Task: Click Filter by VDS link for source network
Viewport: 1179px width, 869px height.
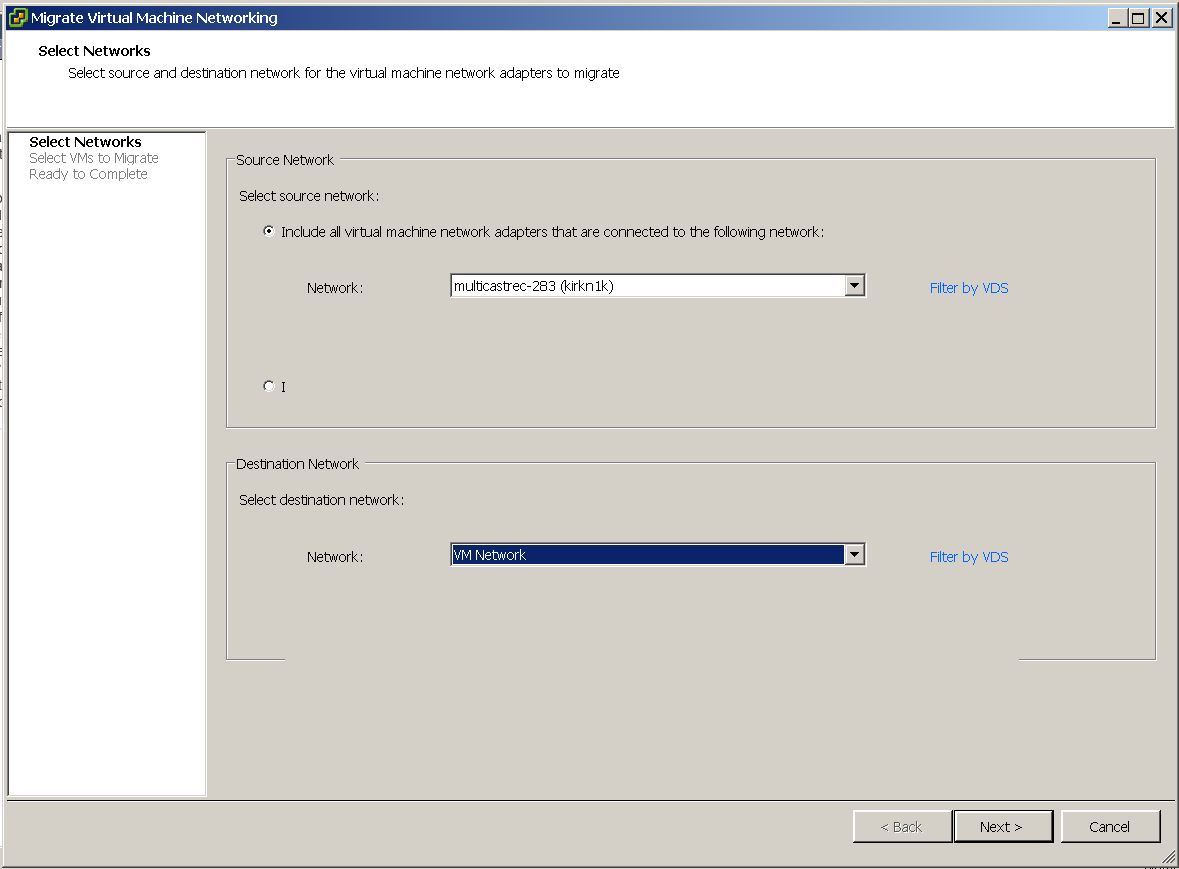Action: 968,288
